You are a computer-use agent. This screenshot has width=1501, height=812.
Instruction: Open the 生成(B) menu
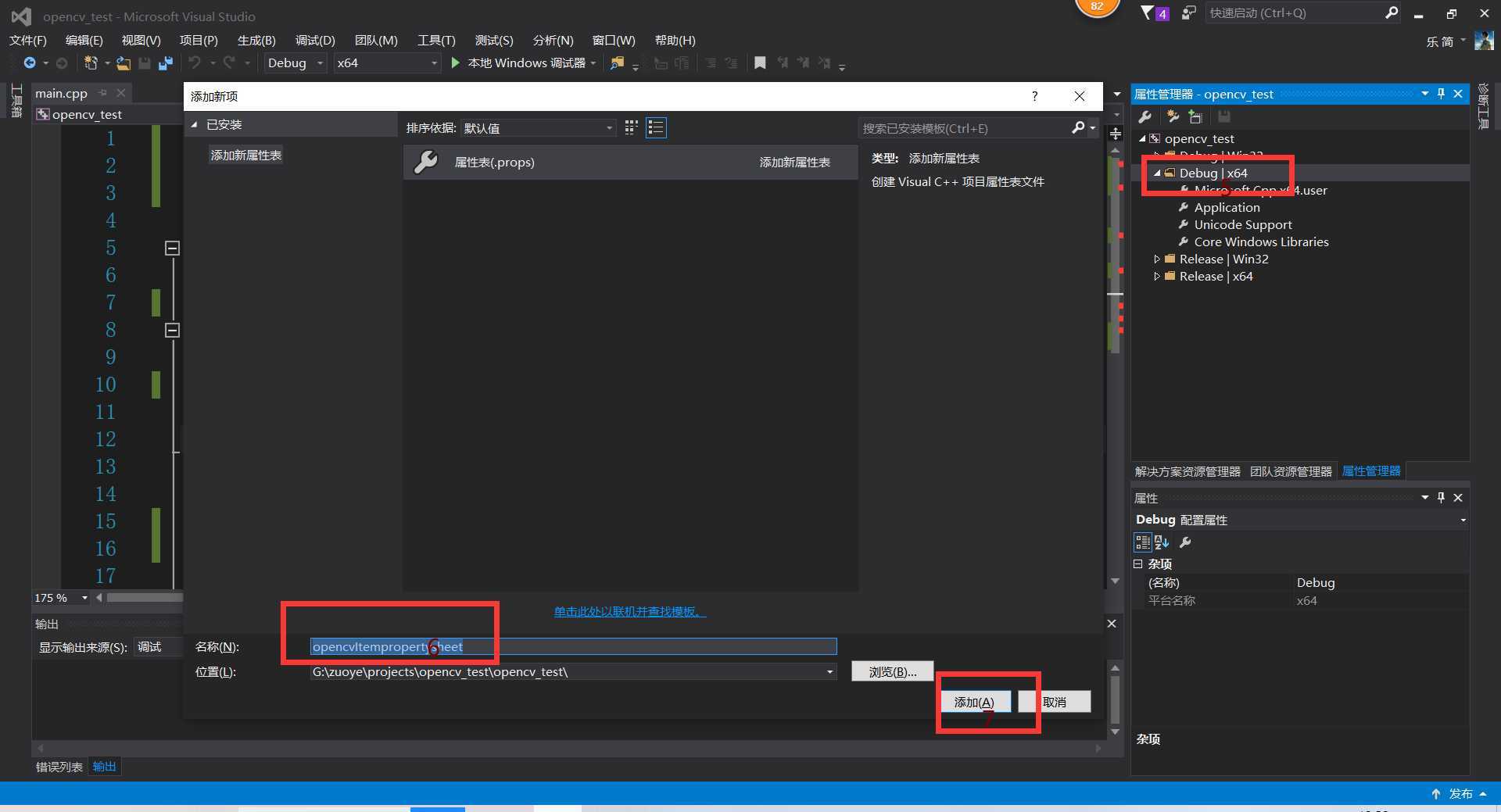coord(256,40)
